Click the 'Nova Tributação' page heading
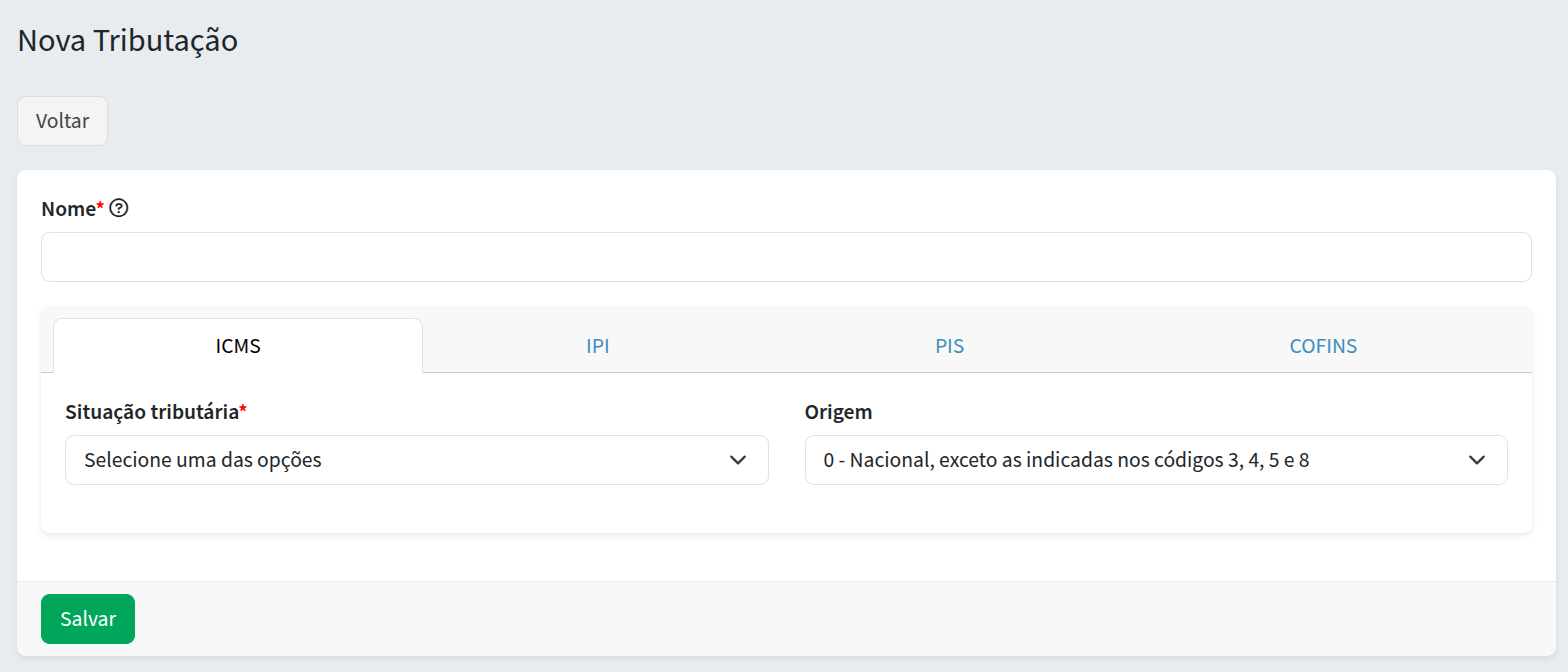1568x672 pixels. [x=128, y=41]
